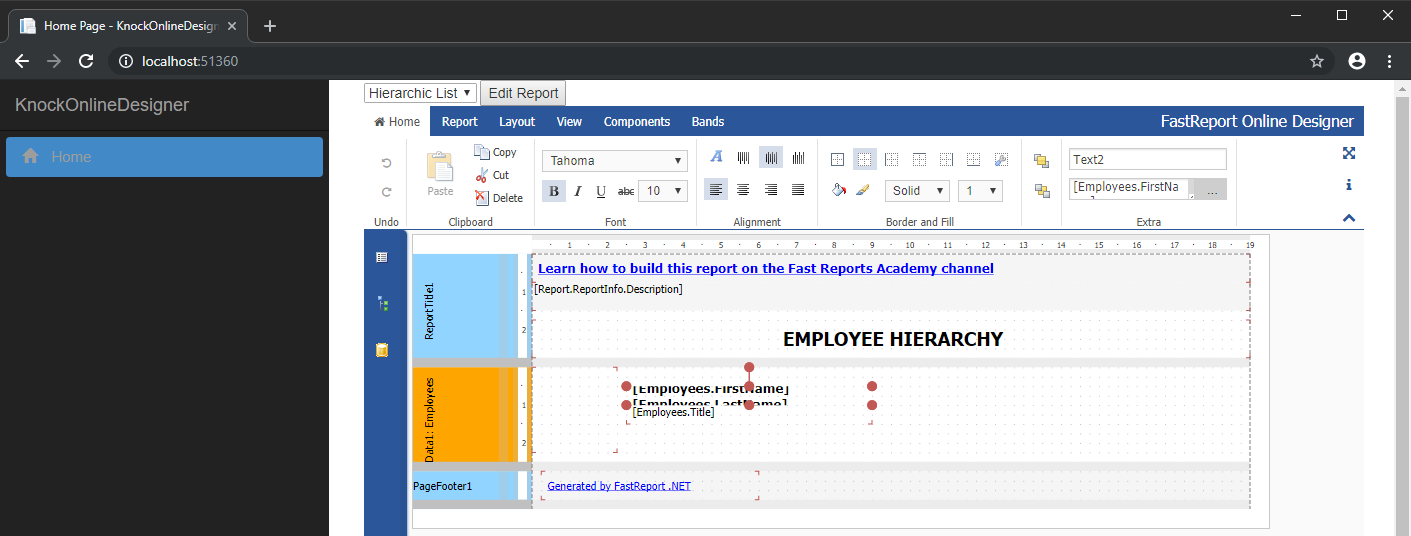Click the Generated by FastReport .NET link
Viewport: 1411px width, 536px height.
(x=619, y=486)
